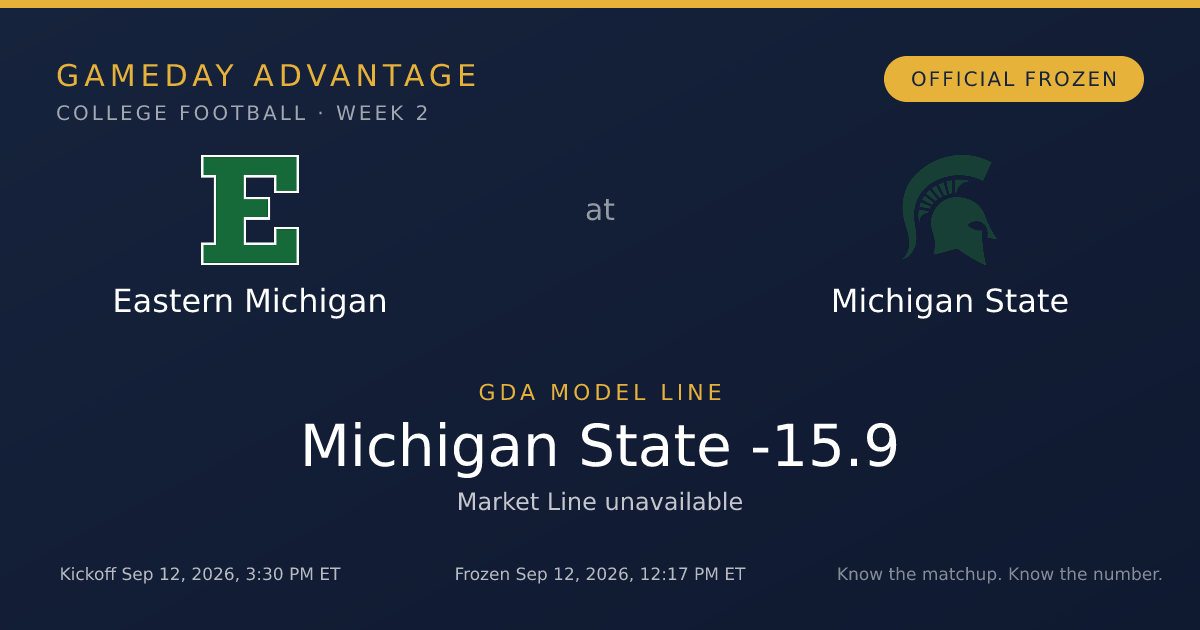This screenshot has width=1200, height=630.
Task: Click the 'at' text between teams
Action: (x=600, y=210)
